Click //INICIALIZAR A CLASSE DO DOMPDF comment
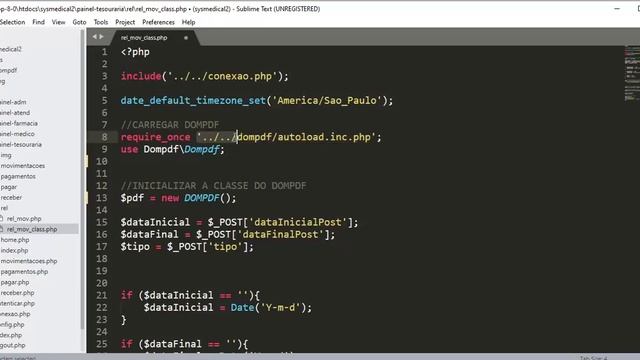Screen dimensions: 640x360 pos(213,186)
